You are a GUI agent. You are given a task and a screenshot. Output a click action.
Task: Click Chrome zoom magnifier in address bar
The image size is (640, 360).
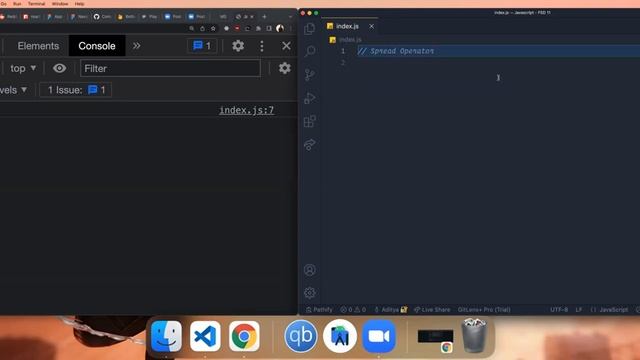coord(191,28)
